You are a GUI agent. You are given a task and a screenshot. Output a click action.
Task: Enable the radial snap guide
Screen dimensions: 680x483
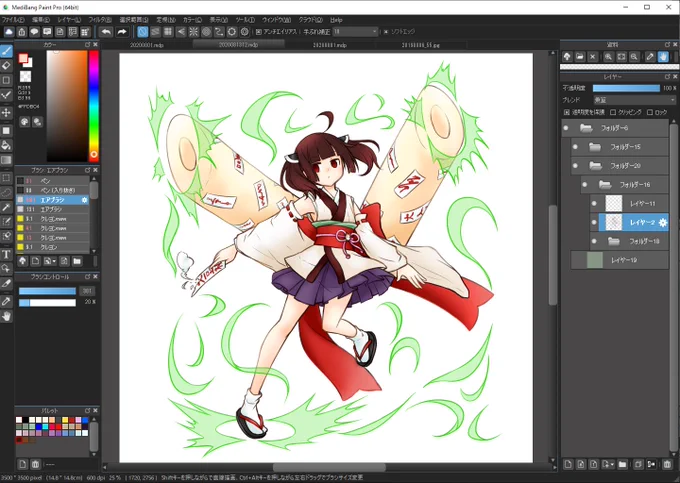coord(193,32)
